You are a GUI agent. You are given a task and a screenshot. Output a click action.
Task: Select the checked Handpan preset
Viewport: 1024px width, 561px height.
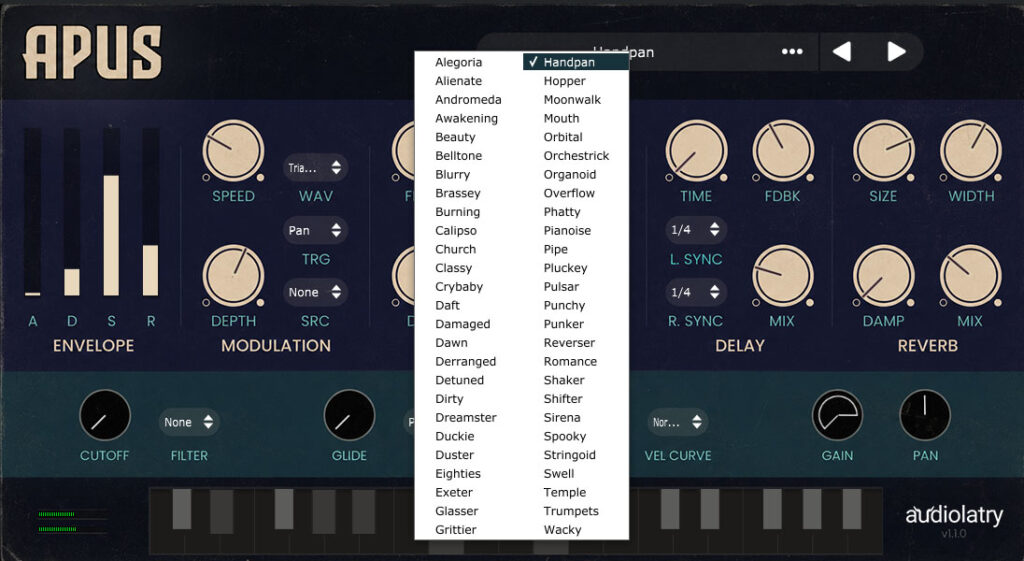tap(575, 62)
